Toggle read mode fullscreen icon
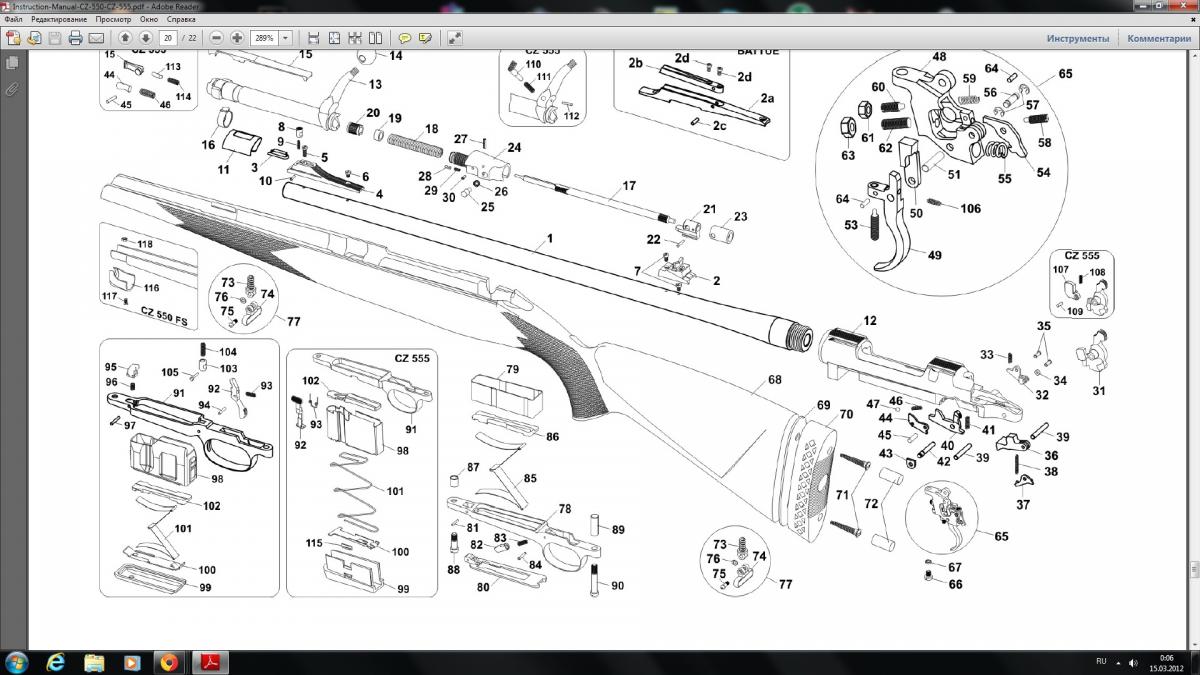The height and width of the screenshot is (675, 1200). [x=455, y=38]
